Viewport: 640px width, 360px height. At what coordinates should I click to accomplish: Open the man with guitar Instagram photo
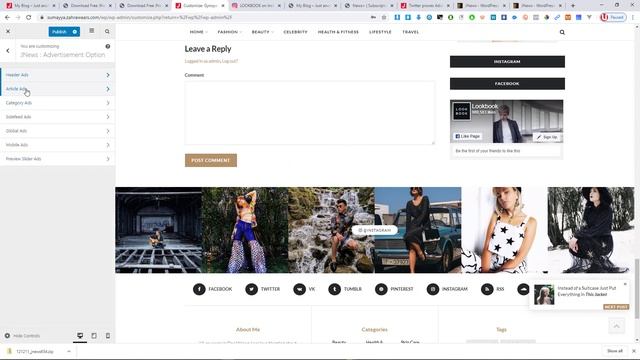[x=158, y=230]
